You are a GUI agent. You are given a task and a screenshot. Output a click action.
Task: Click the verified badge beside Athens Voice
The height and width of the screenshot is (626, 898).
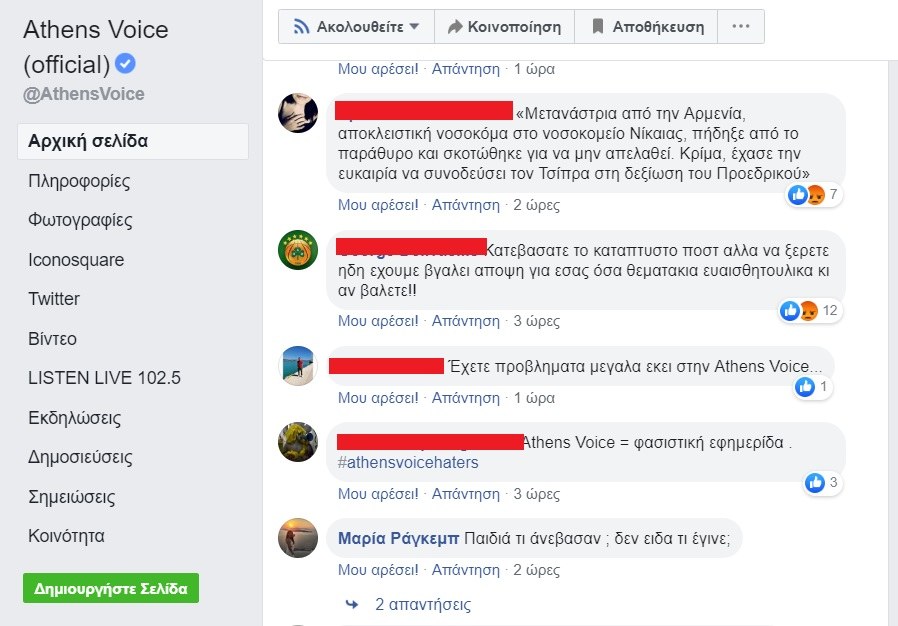click(125, 63)
